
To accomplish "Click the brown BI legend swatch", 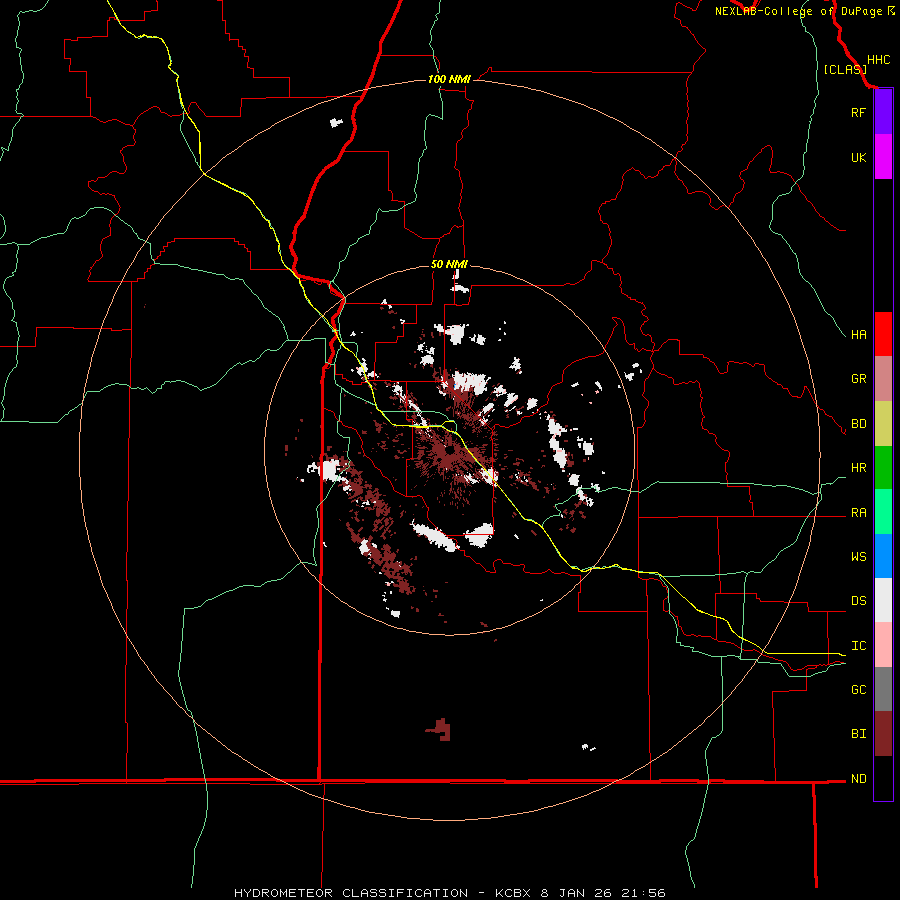I will point(883,734).
